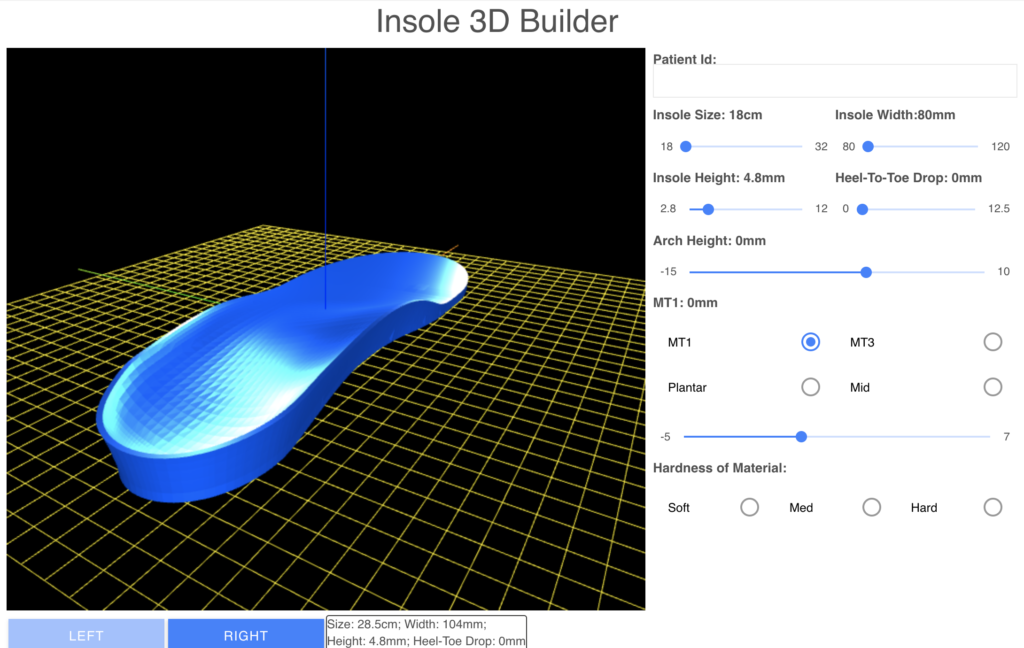Click the Arch Height minimum value -15
This screenshot has width=1024, height=648.
(x=668, y=271)
